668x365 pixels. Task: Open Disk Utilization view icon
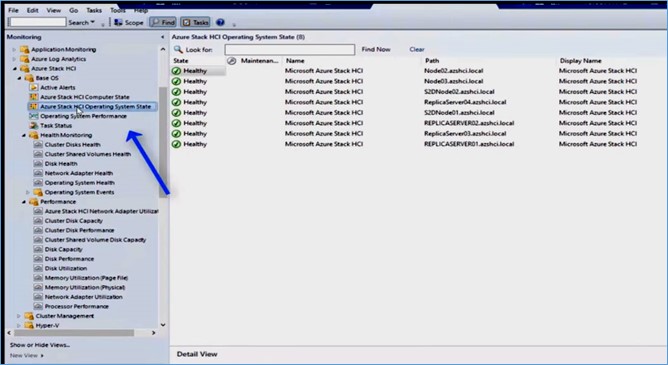tap(38, 268)
